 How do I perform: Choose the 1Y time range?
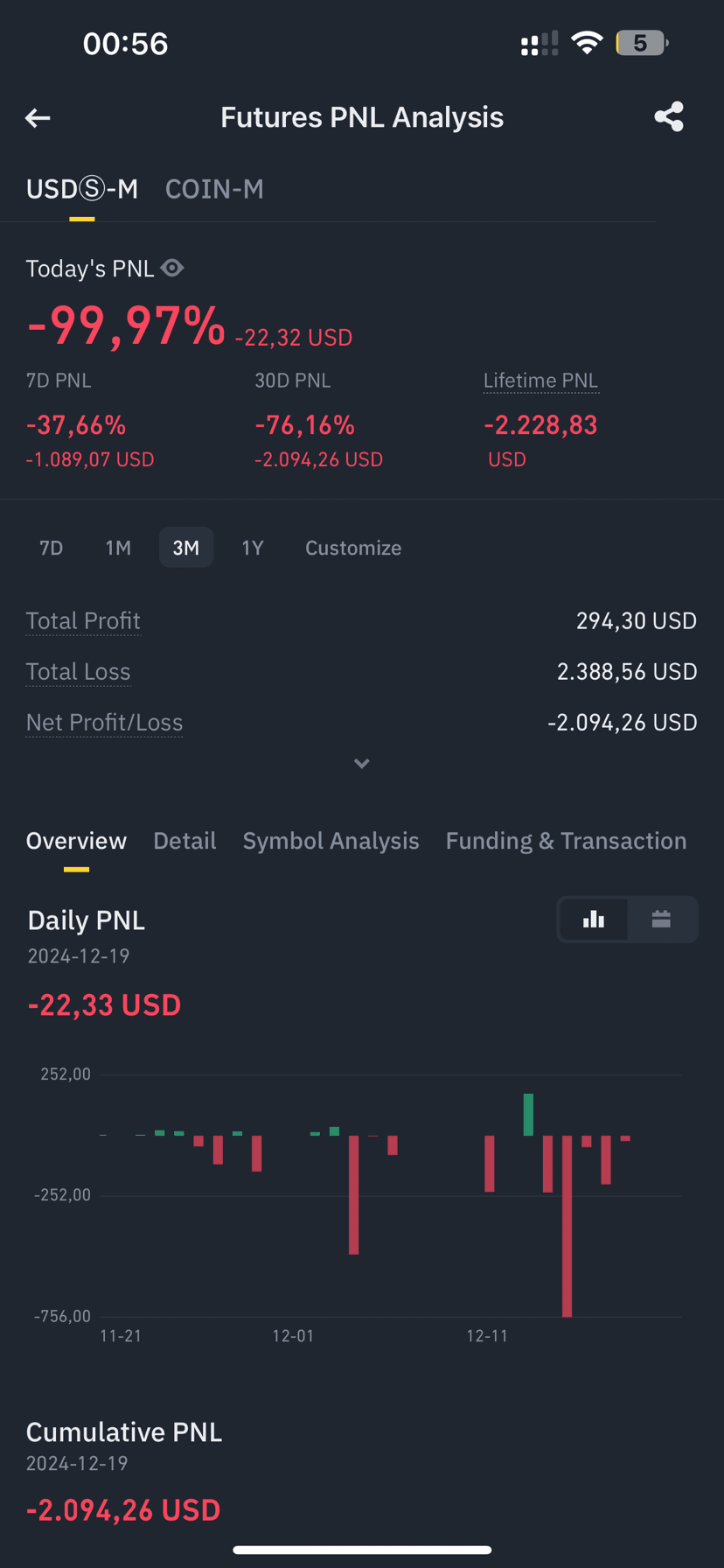pos(252,548)
